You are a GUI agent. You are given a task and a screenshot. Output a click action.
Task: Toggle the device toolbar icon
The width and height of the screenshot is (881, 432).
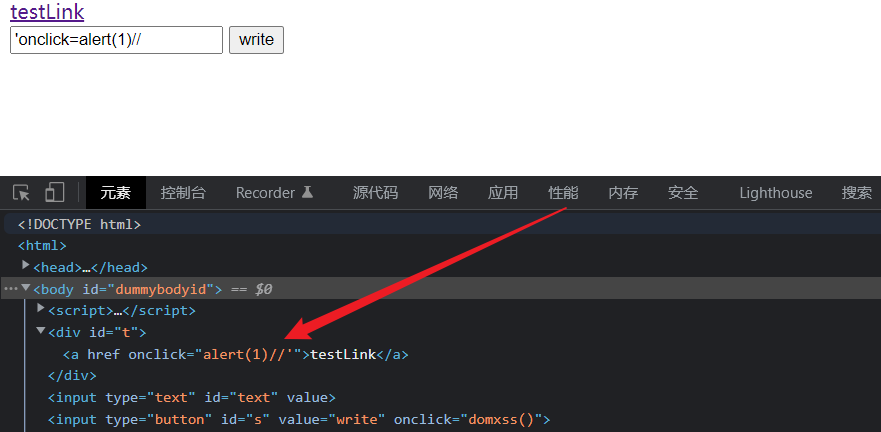pyautogui.click(x=55, y=192)
